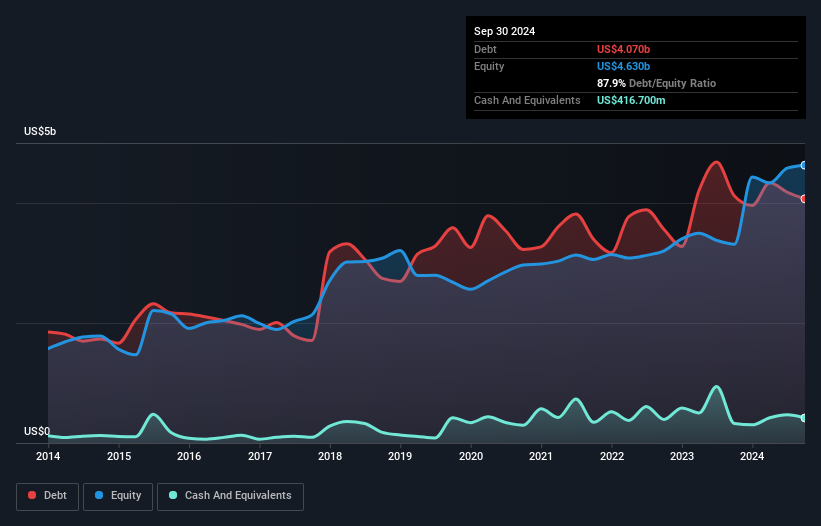821x526 pixels.
Task: Select the 2021 x-axis label
Action: pyautogui.click(x=541, y=456)
